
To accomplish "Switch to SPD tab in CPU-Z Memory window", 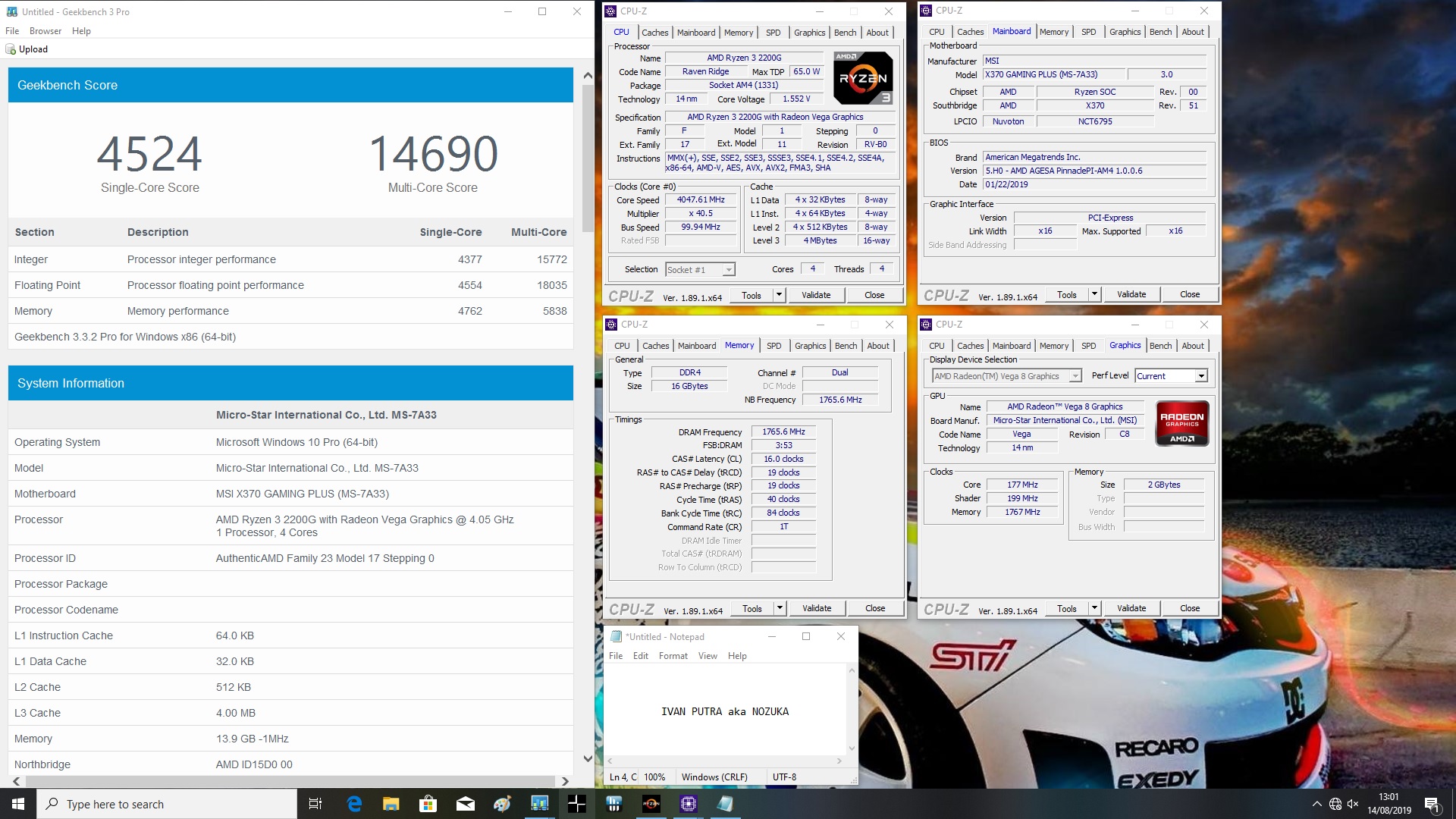I will click(x=773, y=346).
